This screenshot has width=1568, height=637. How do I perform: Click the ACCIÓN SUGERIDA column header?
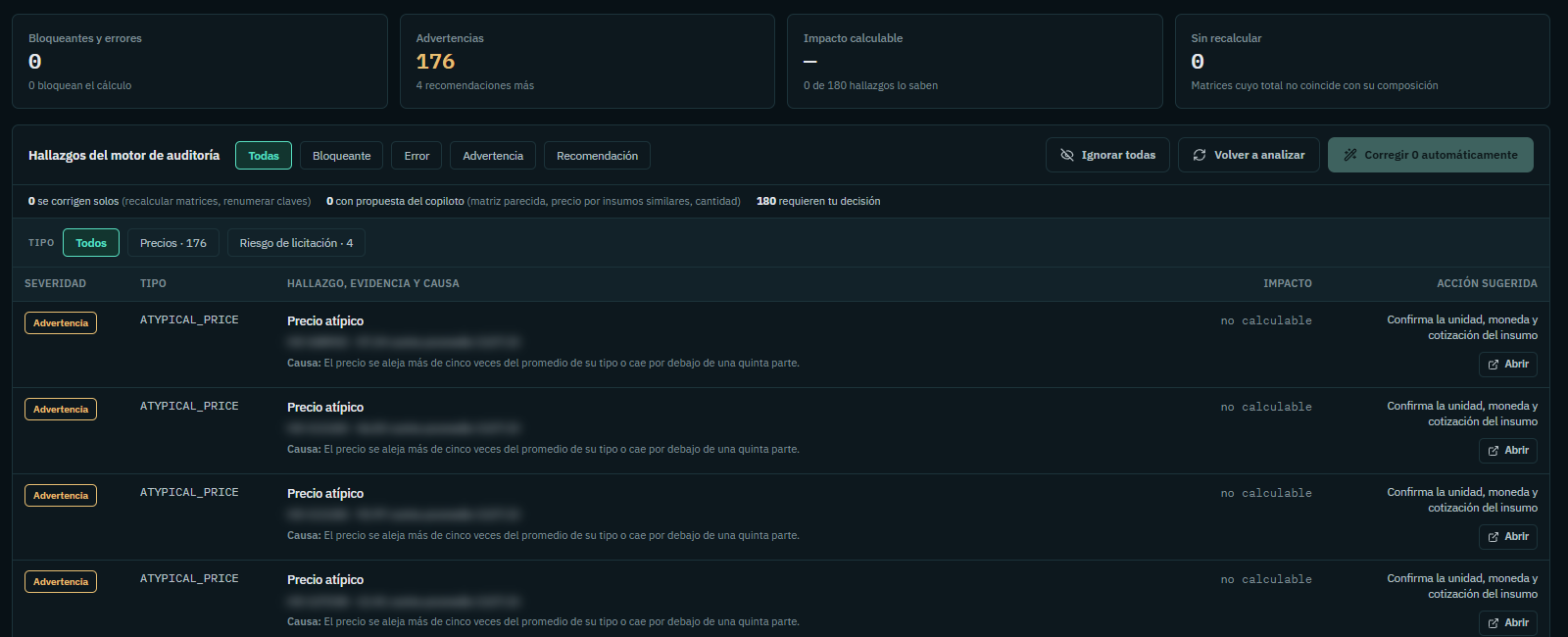tap(1487, 283)
